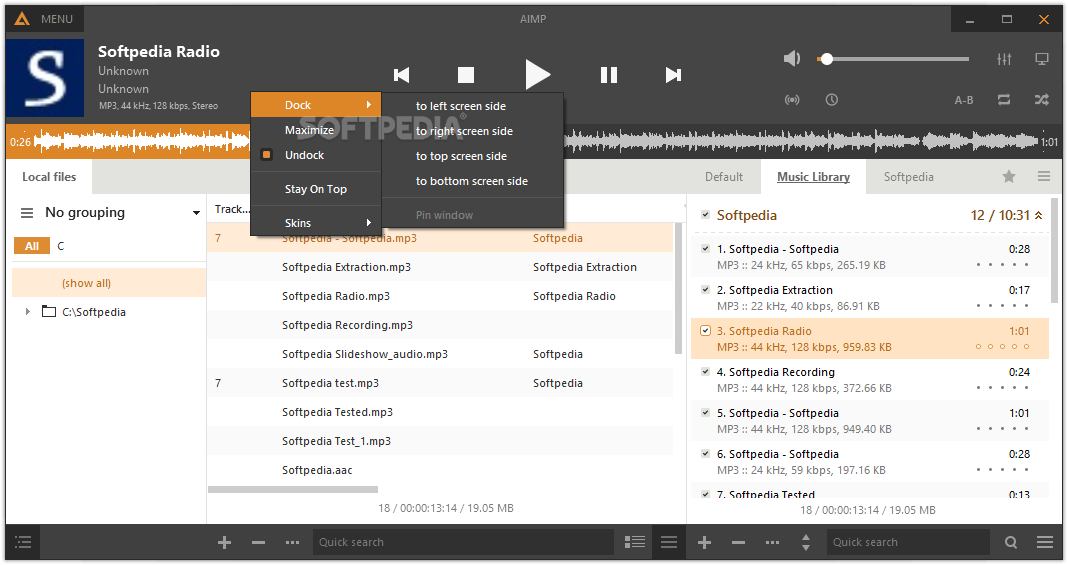Viewport: 1068px width, 565px height.
Task: Uncheck 2. Softpedia Extraction track
Action: [x=705, y=290]
